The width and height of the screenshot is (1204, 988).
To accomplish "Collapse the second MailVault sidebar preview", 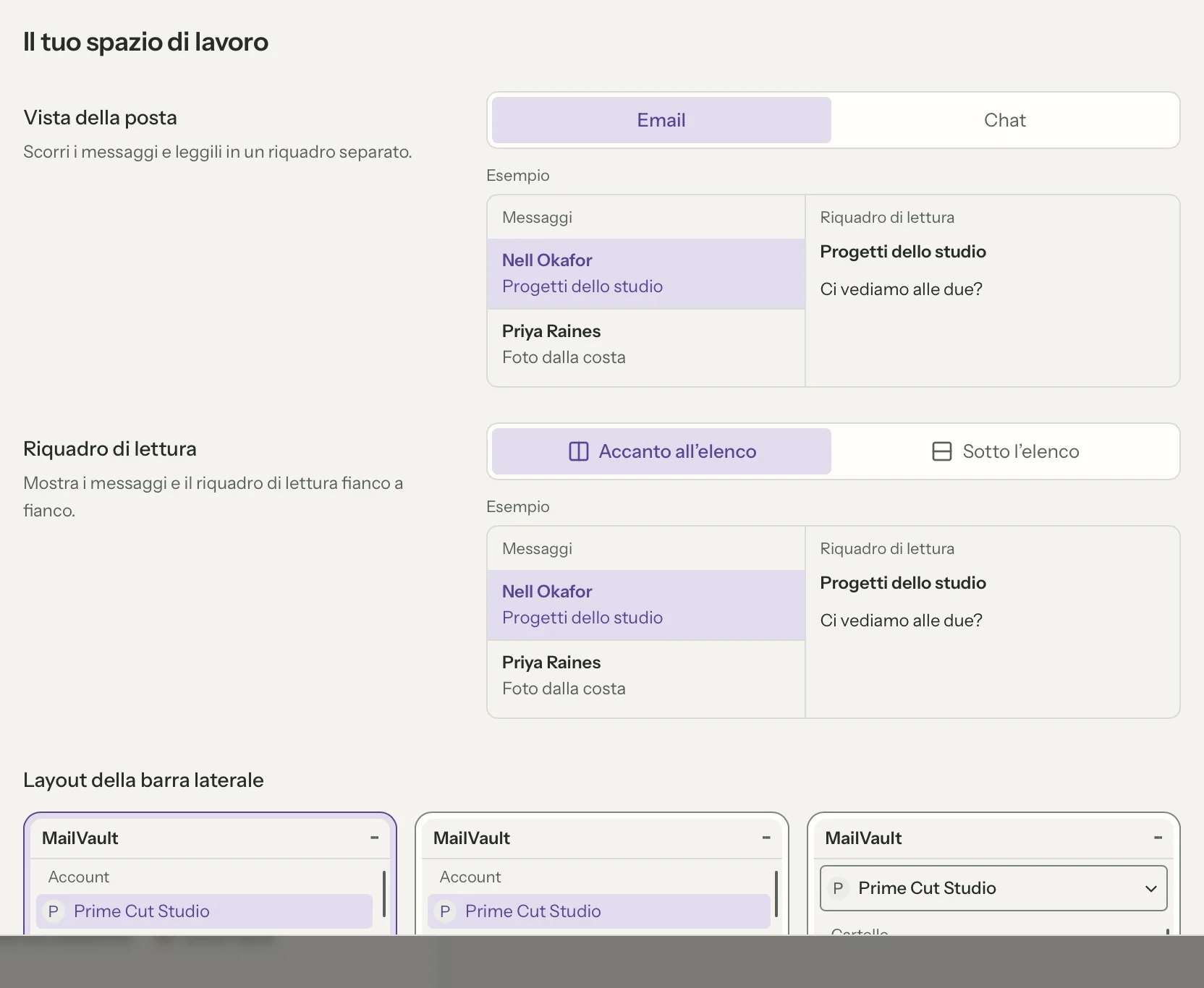I will tap(766, 838).
